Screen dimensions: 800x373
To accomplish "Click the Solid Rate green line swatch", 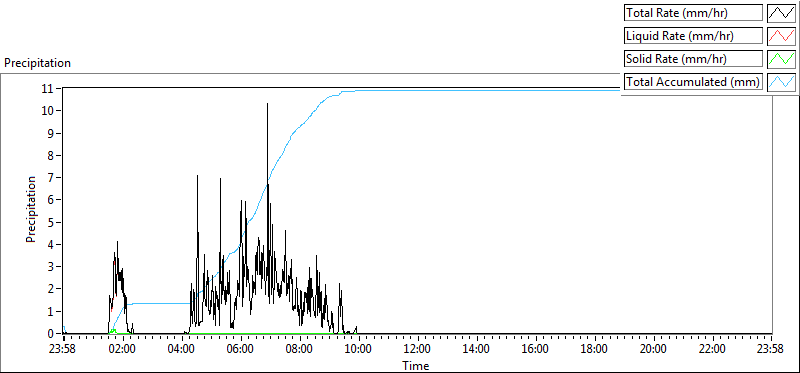I will 781,58.
